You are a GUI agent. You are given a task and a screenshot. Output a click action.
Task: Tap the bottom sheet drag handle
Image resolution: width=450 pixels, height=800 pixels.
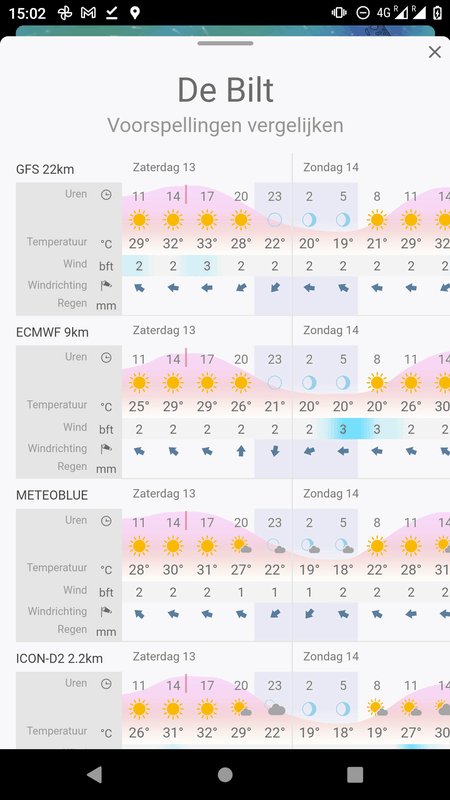tap(225, 43)
